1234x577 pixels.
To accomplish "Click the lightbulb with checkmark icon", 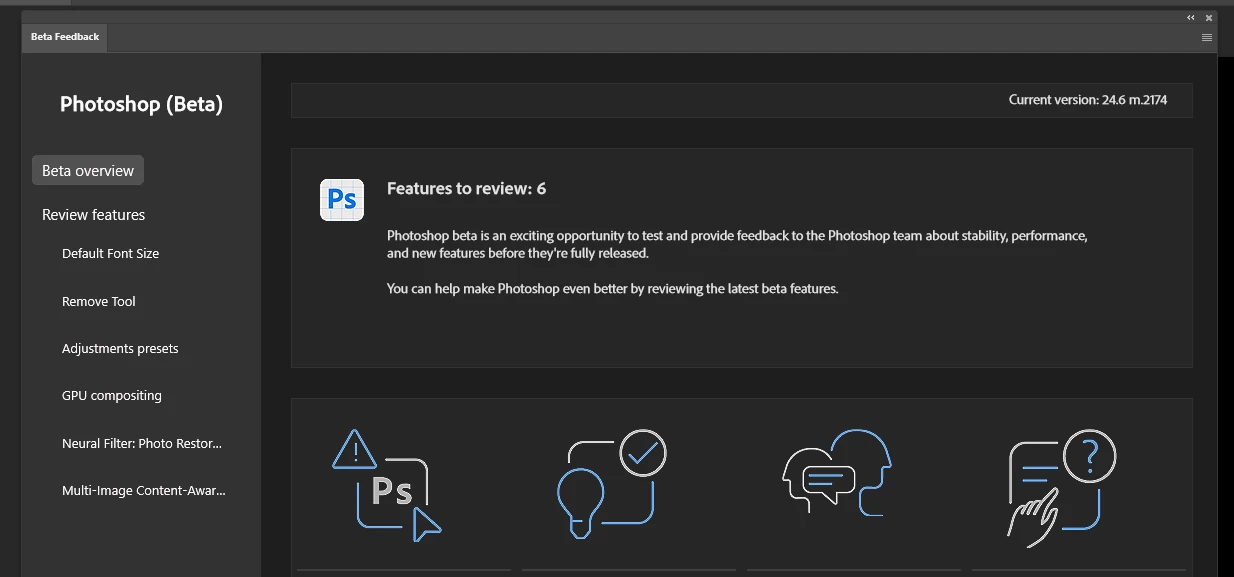I will coord(611,484).
